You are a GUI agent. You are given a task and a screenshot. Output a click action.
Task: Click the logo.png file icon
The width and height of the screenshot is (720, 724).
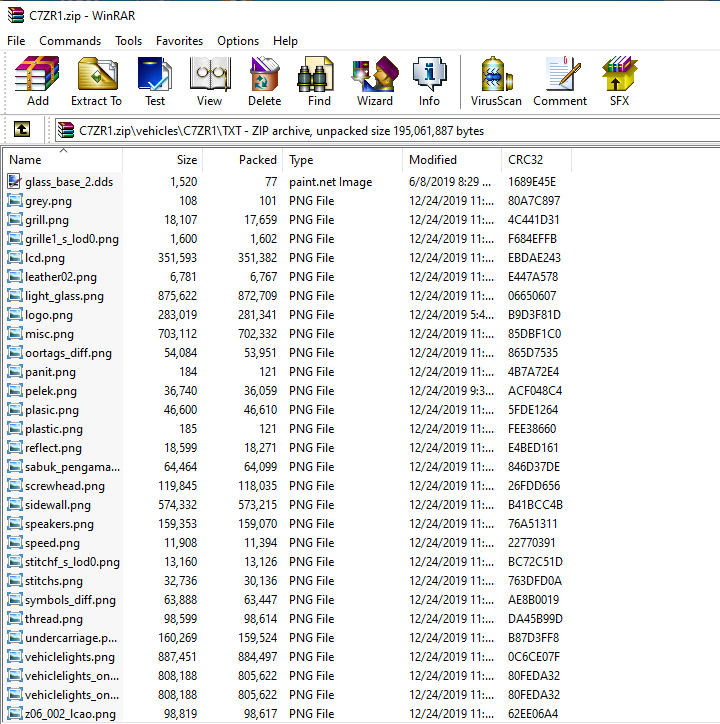[15, 314]
